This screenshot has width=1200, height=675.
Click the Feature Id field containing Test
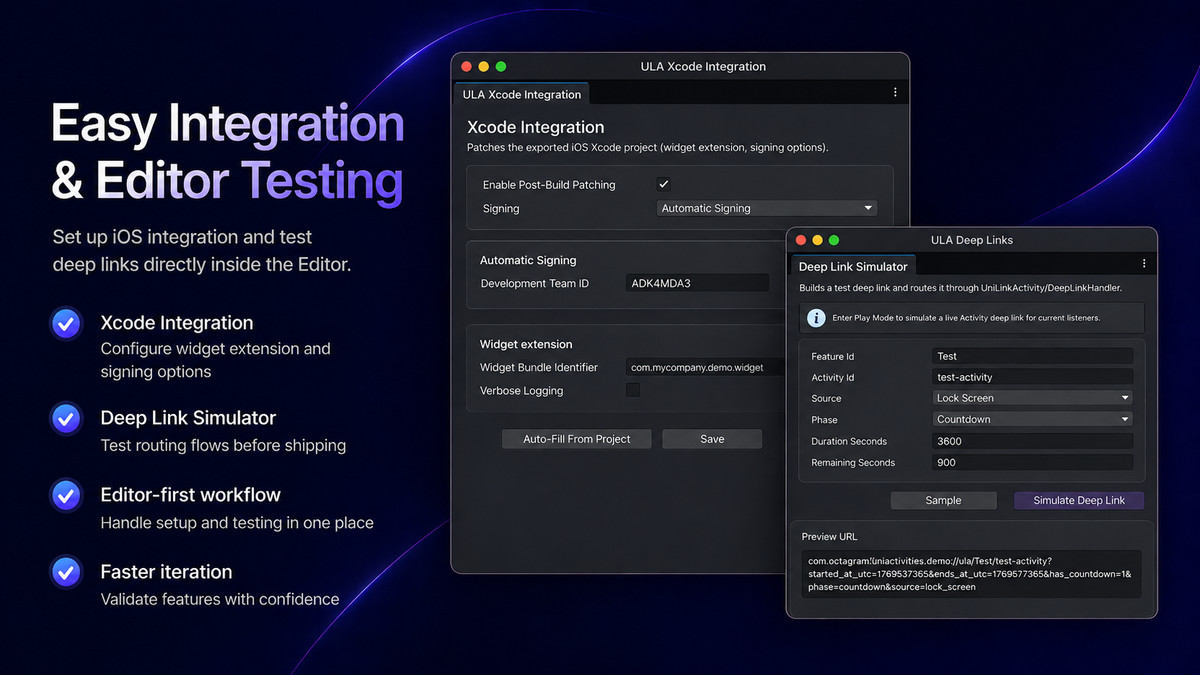click(1032, 356)
